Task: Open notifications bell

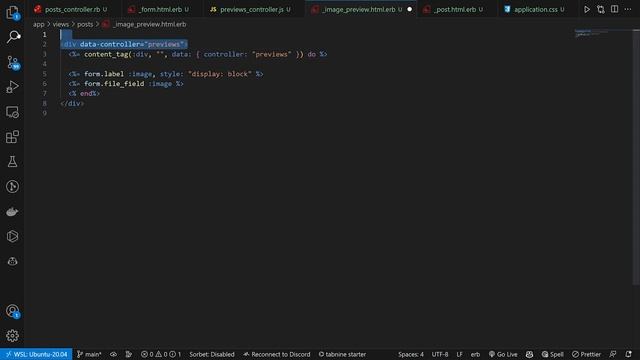Action: point(628,354)
